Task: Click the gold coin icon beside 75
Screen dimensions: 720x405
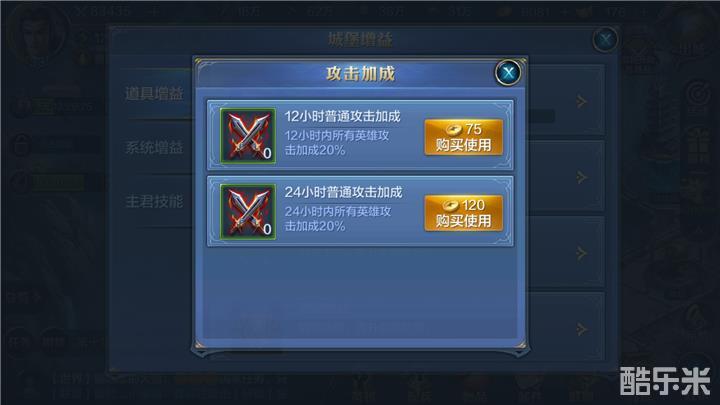Action: 453,129
